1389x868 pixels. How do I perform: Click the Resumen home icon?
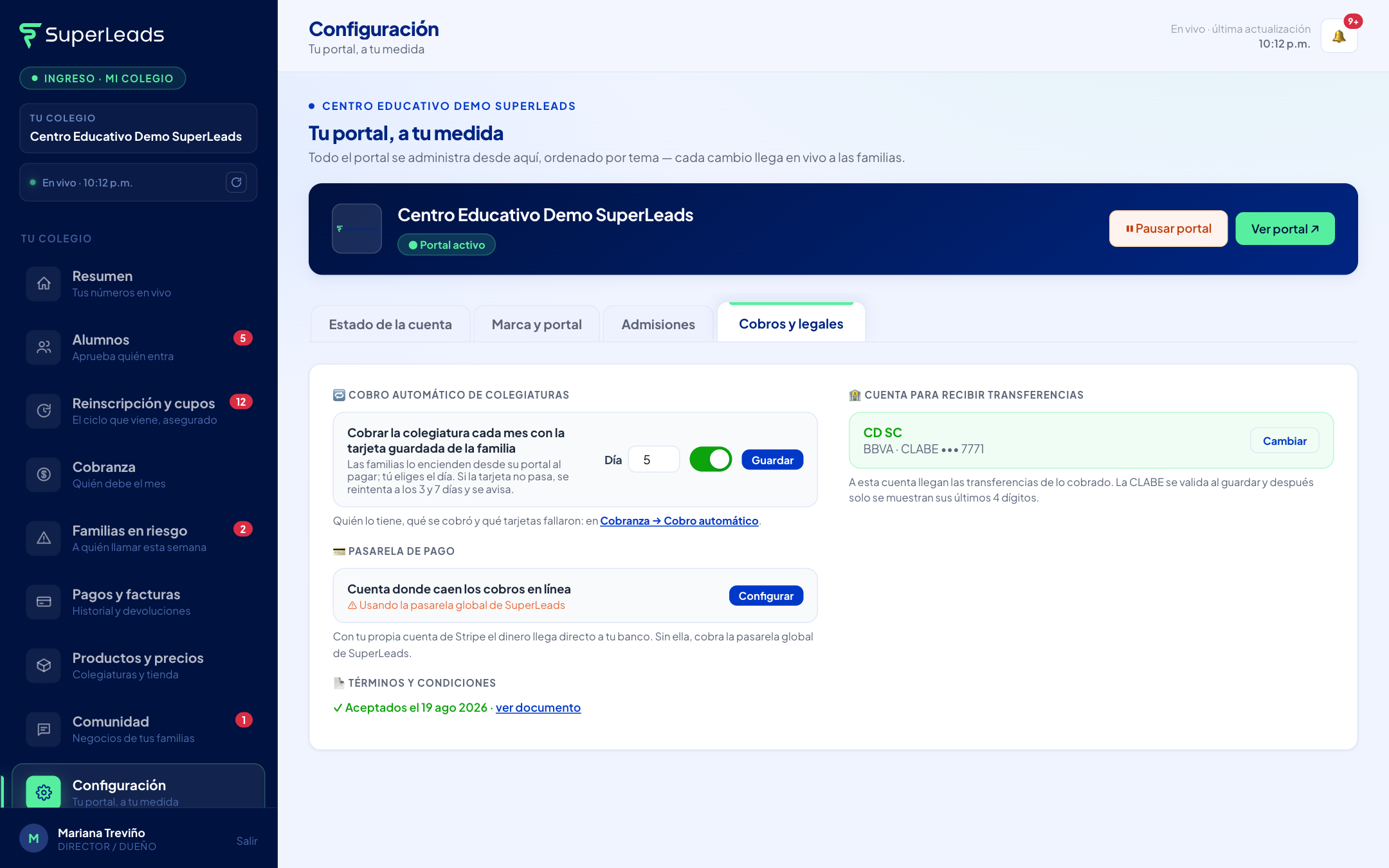[x=44, y=284]
